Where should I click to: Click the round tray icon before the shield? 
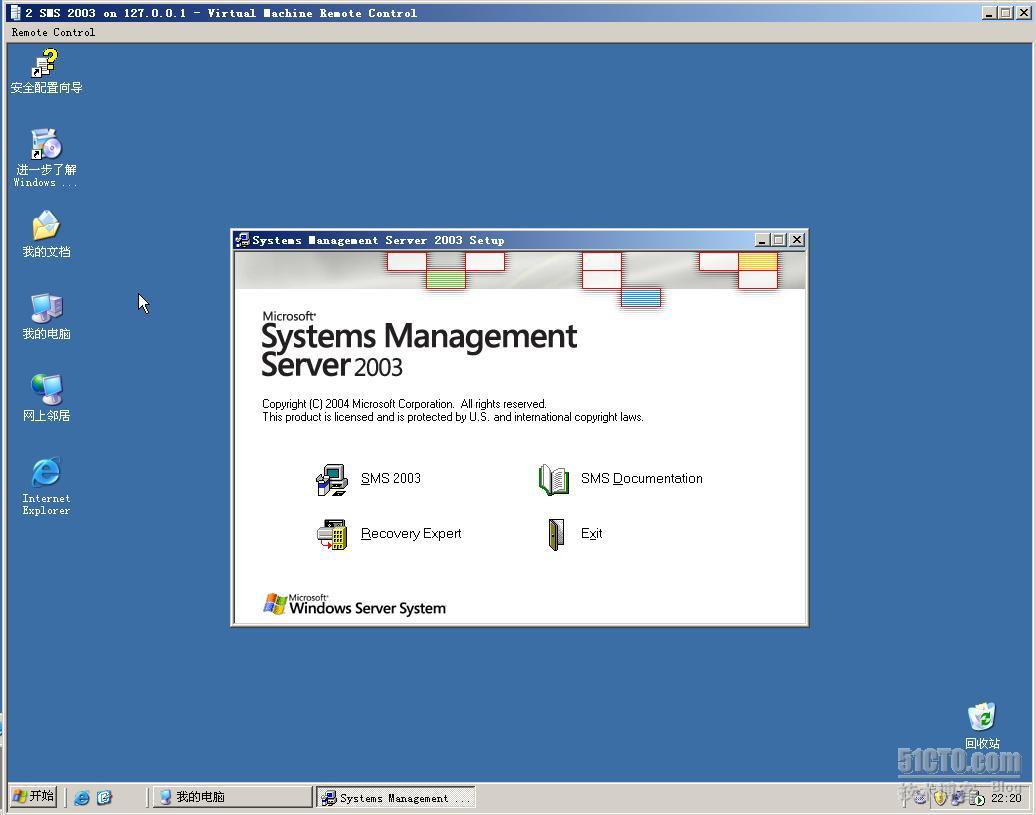point(919,798)
